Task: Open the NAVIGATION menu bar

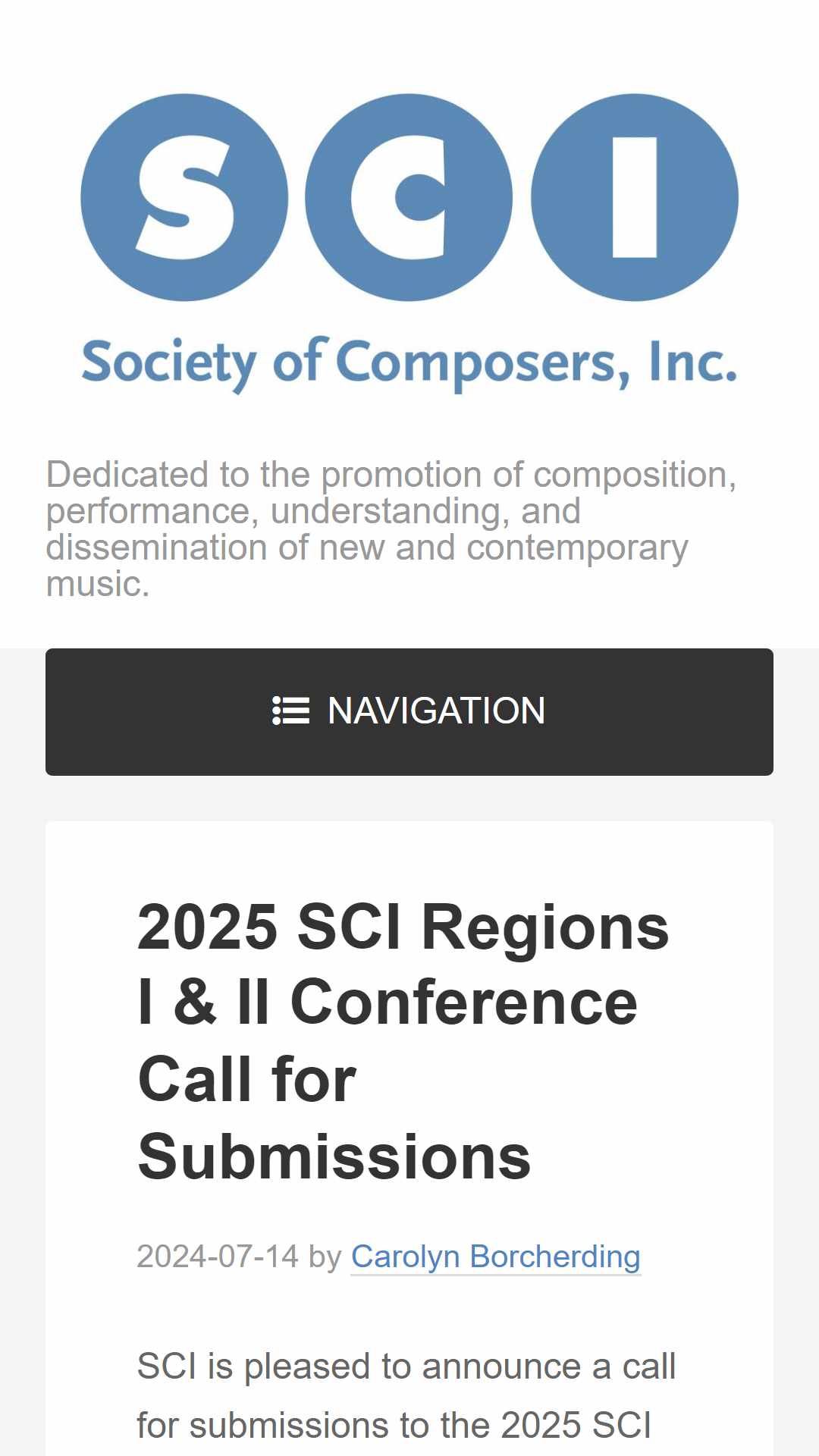Action: pos(409,712)
